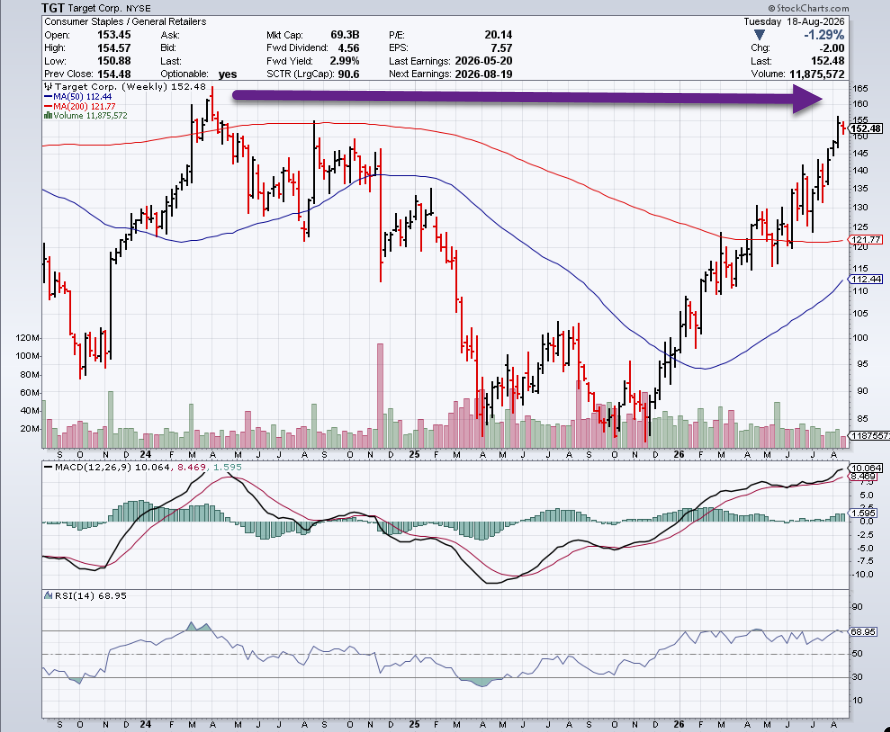
Task: Click the EPS value 7.57
Action: click(502, 48)
